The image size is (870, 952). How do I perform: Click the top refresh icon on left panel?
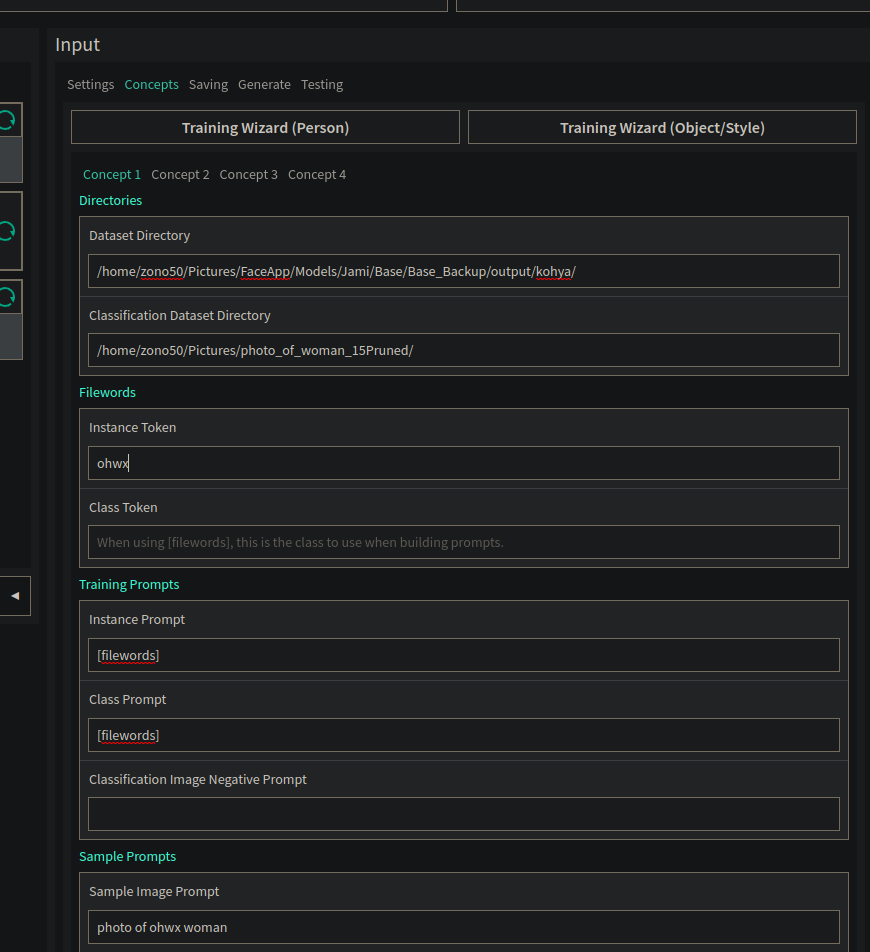[7, 120]
